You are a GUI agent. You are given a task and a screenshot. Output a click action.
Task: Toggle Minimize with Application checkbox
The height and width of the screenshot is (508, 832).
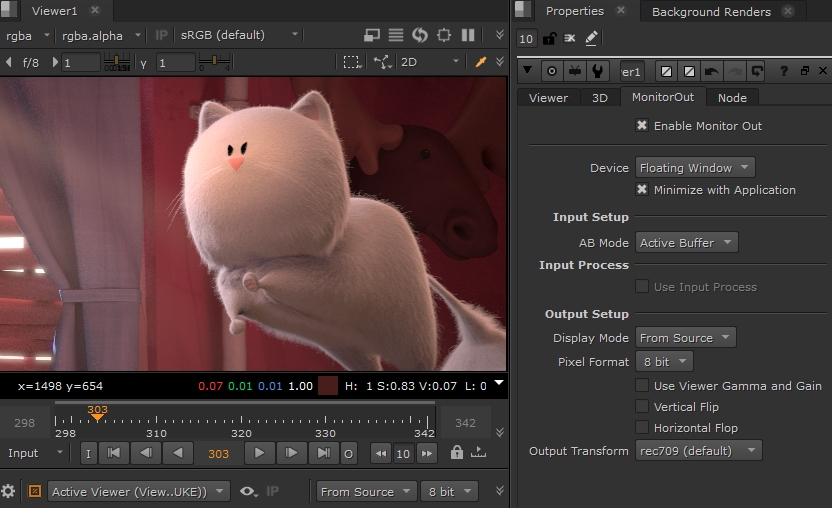click(x=642, y=190)
